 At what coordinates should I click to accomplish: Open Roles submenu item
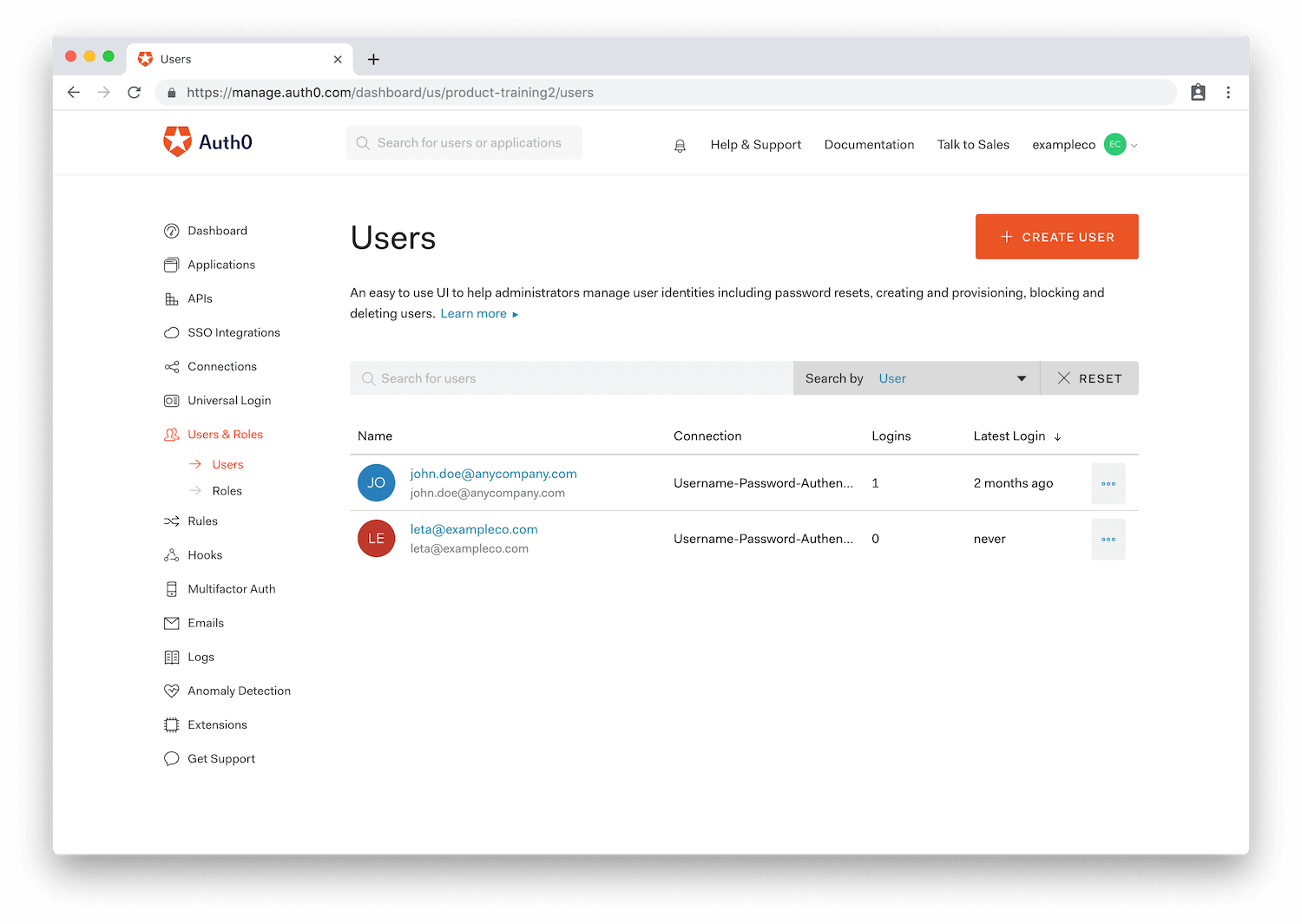[227, 491]
